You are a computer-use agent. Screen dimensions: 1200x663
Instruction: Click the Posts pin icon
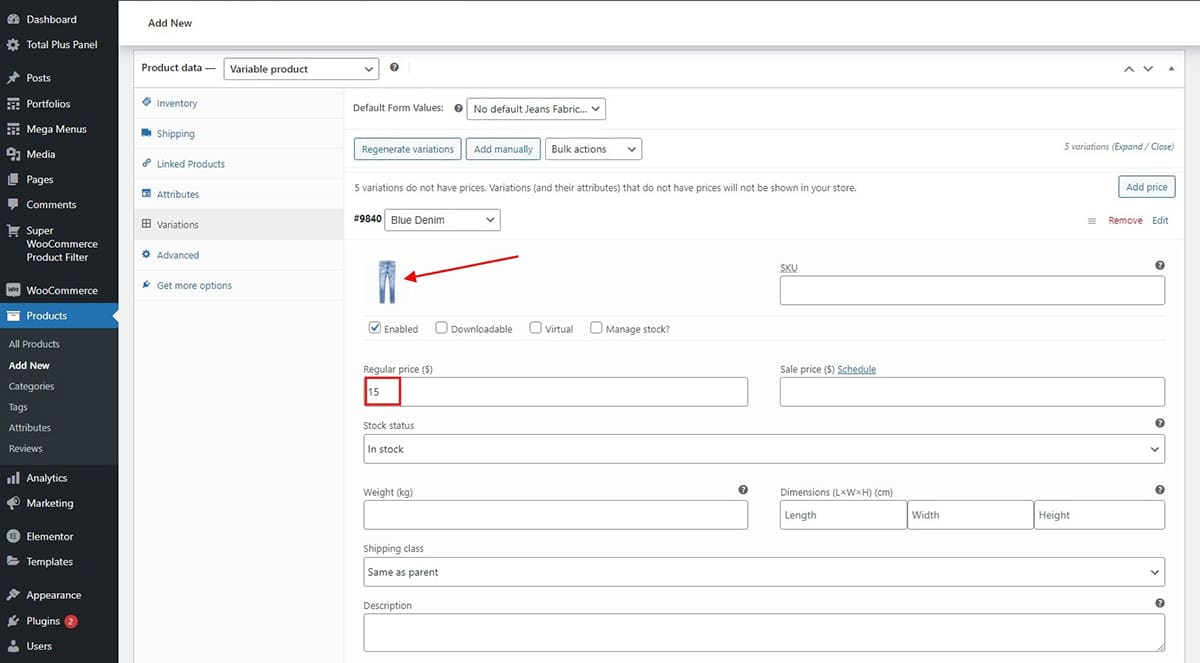pyautogui.click(x=13, y=78)
